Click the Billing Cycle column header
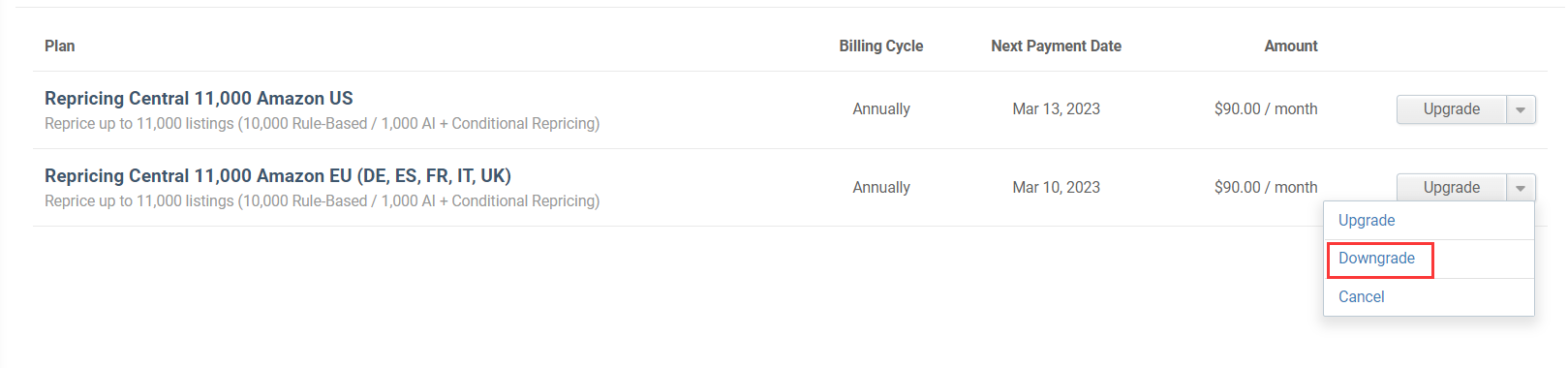1568x368 pixels. click(880, 46)
